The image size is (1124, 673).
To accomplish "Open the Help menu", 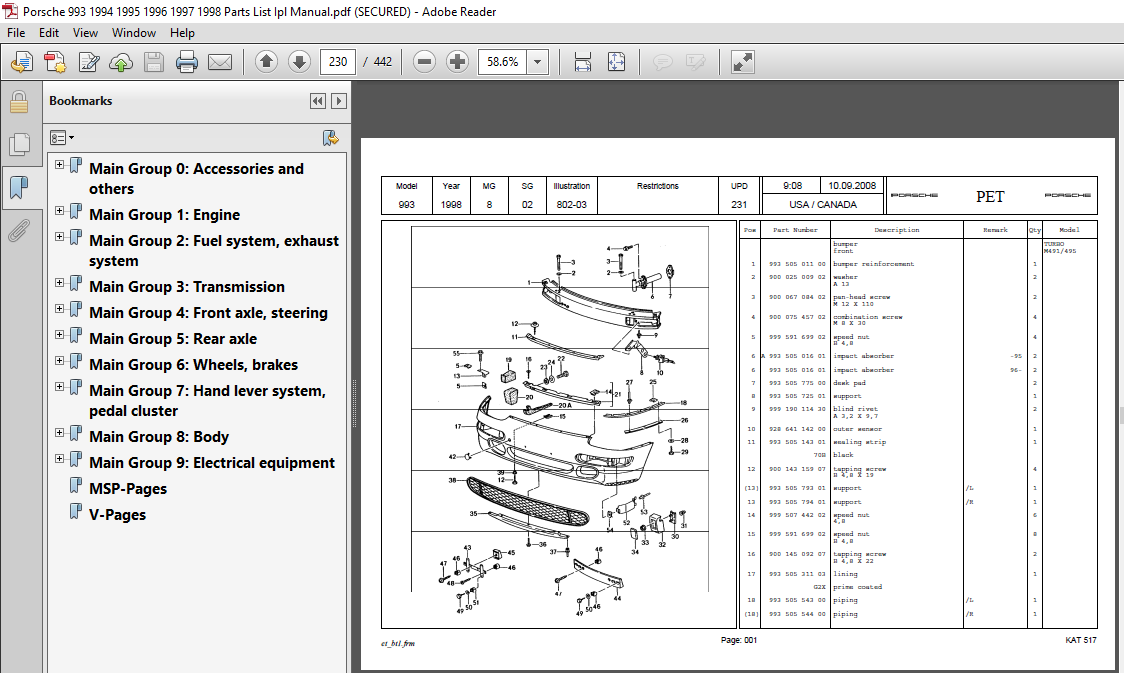I will (182, 33).
